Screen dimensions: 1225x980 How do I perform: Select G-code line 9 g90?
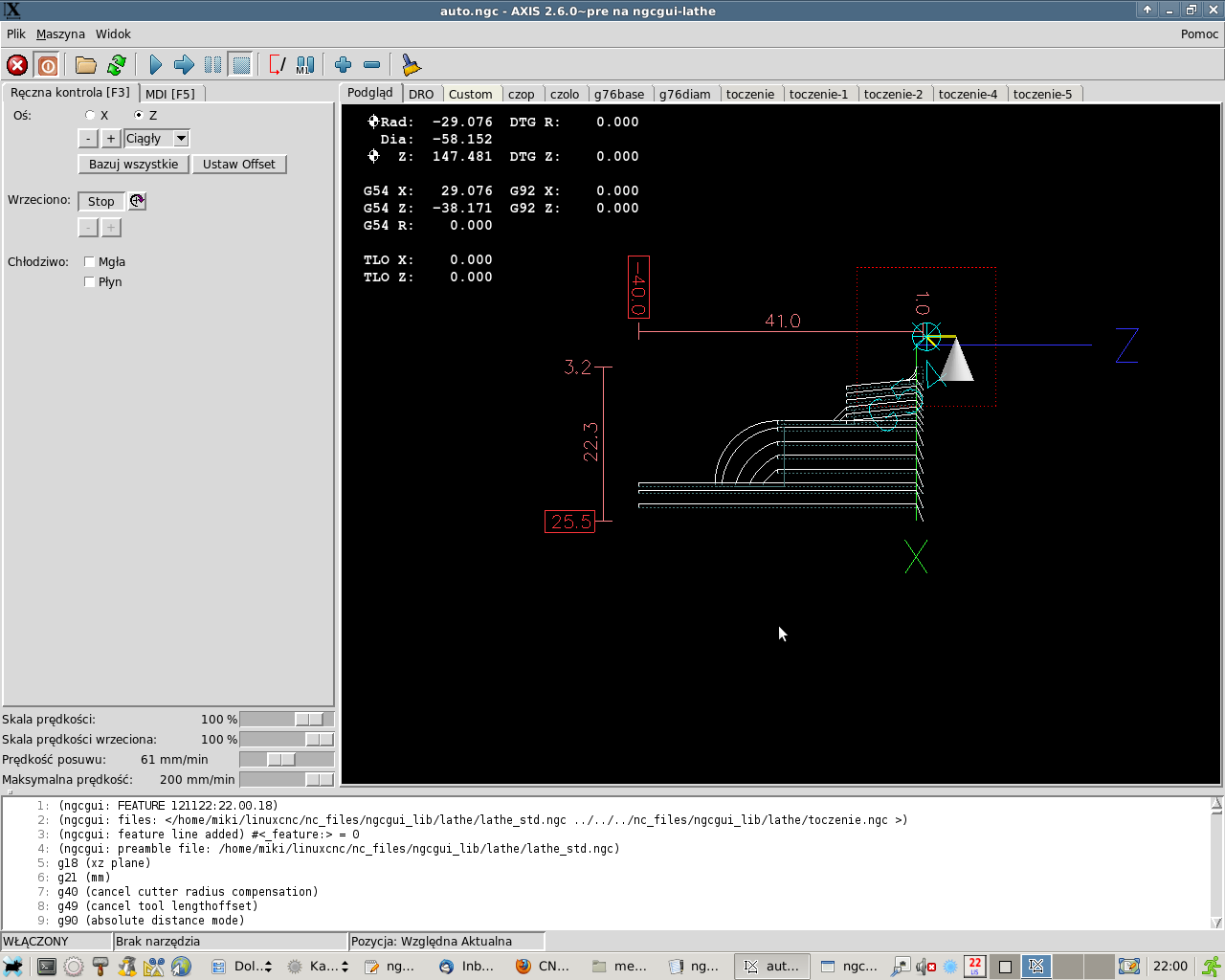[x=151, y=920]
